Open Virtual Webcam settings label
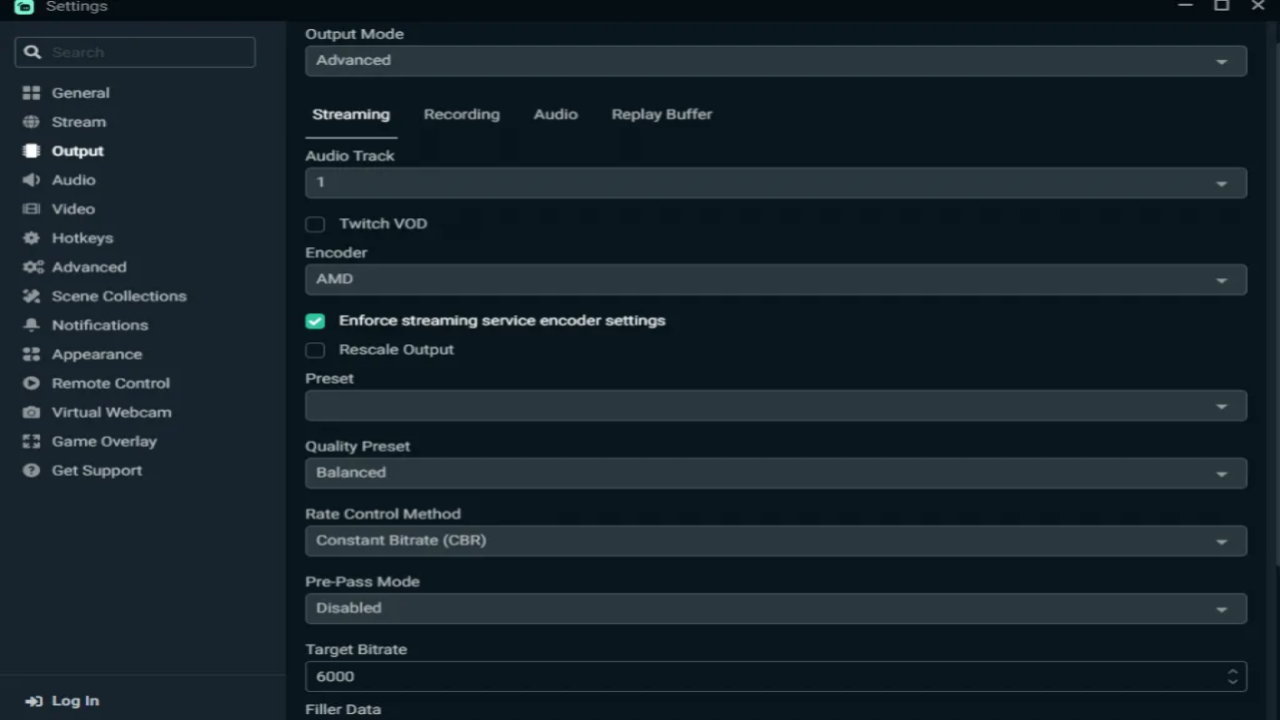Screen dimensions: 1280x720 [x=111, y=412]
